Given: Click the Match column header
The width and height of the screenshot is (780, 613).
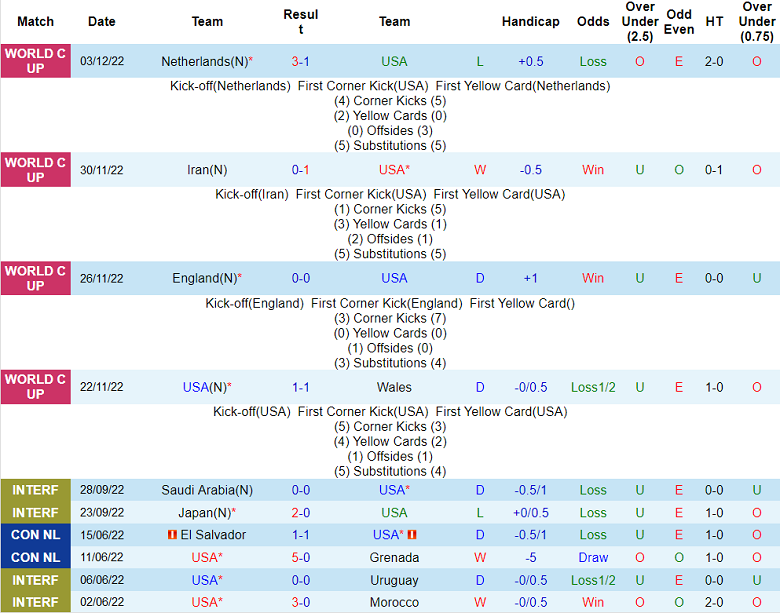Looking at the screenshot, I should [35, 21].
